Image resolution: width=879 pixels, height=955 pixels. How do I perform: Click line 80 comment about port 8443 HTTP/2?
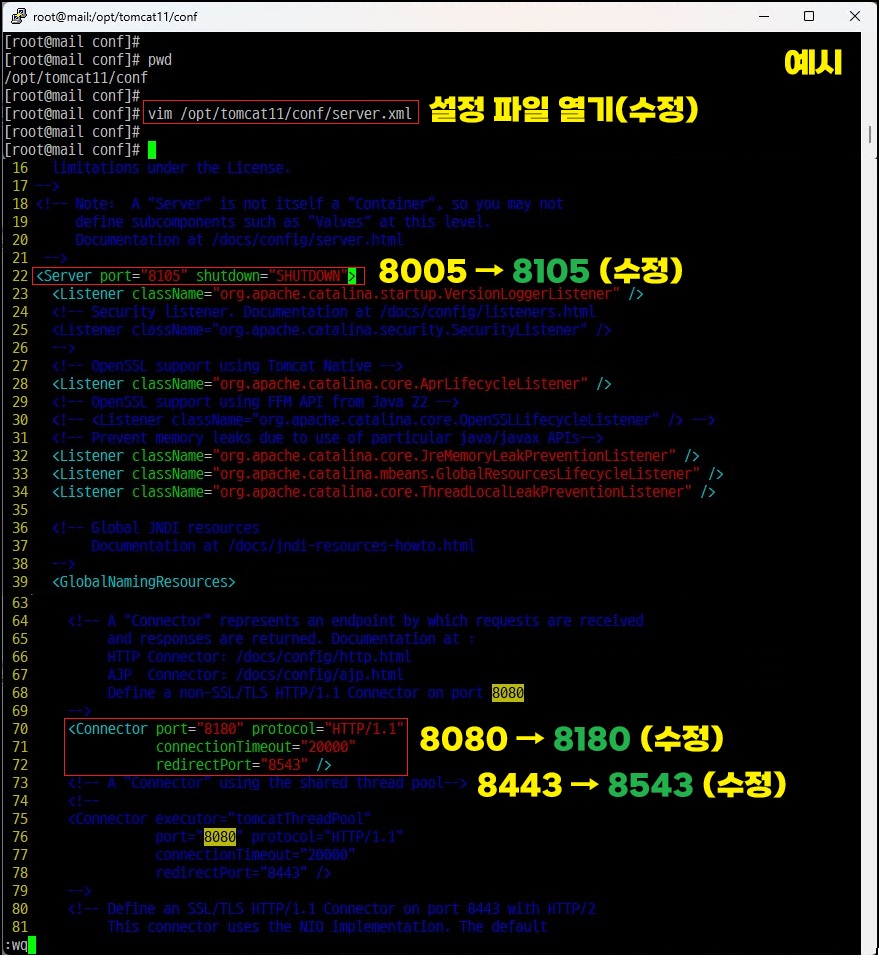click(332, 909)
